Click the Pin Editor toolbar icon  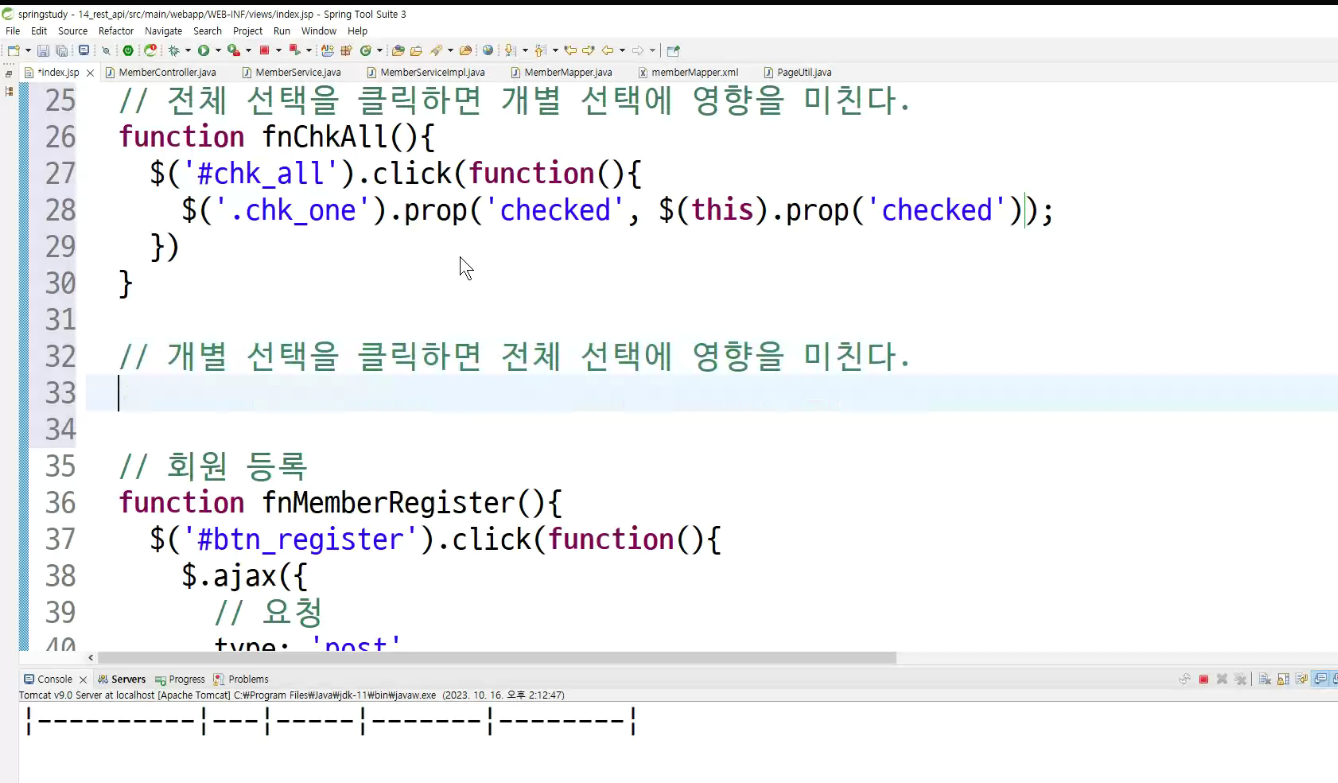point(673,50)
